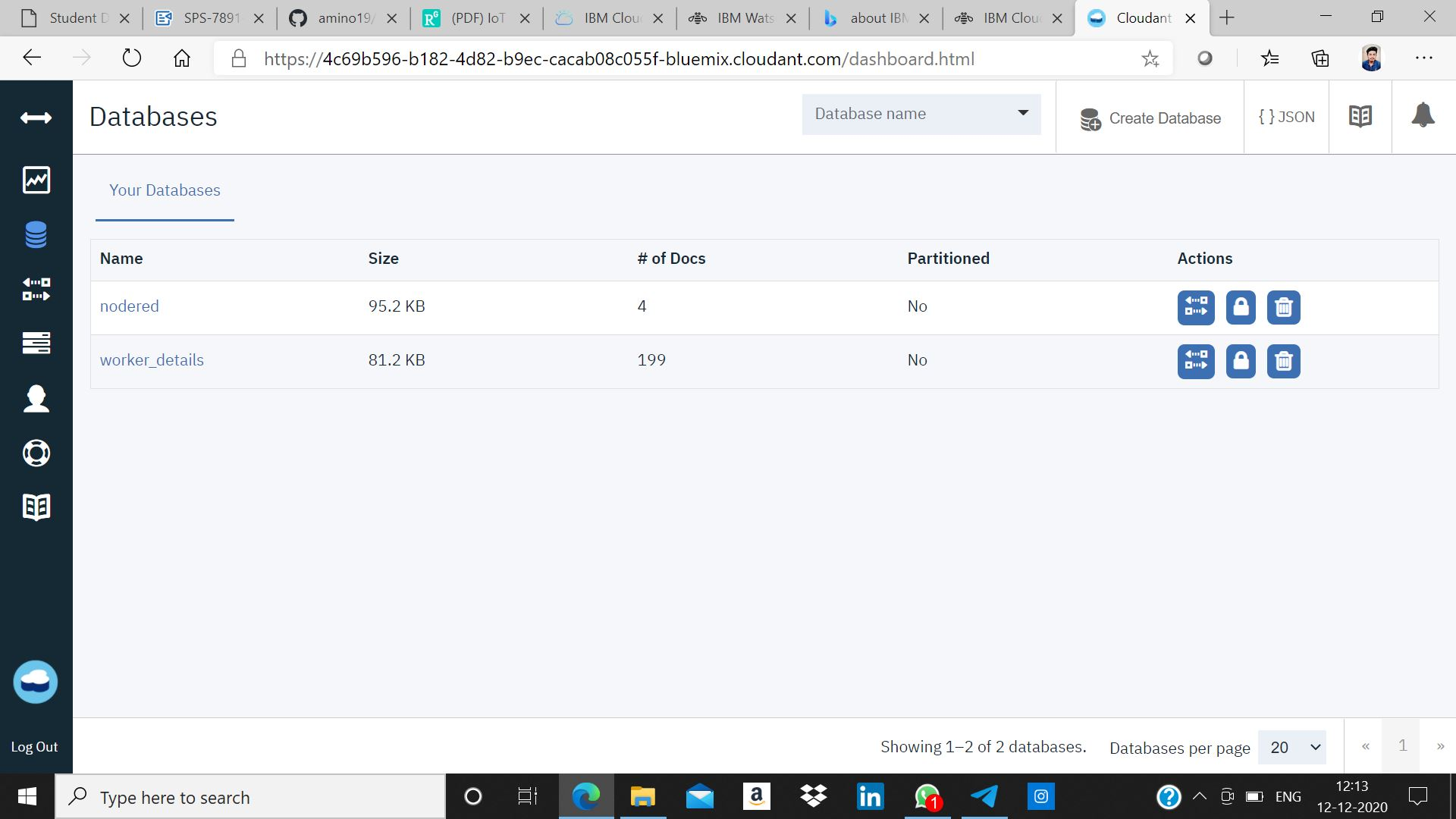Screen dimensions: 1456x819
Task: Toggle sidebar width using double-arrow icon
Action: tap(36, 118)
